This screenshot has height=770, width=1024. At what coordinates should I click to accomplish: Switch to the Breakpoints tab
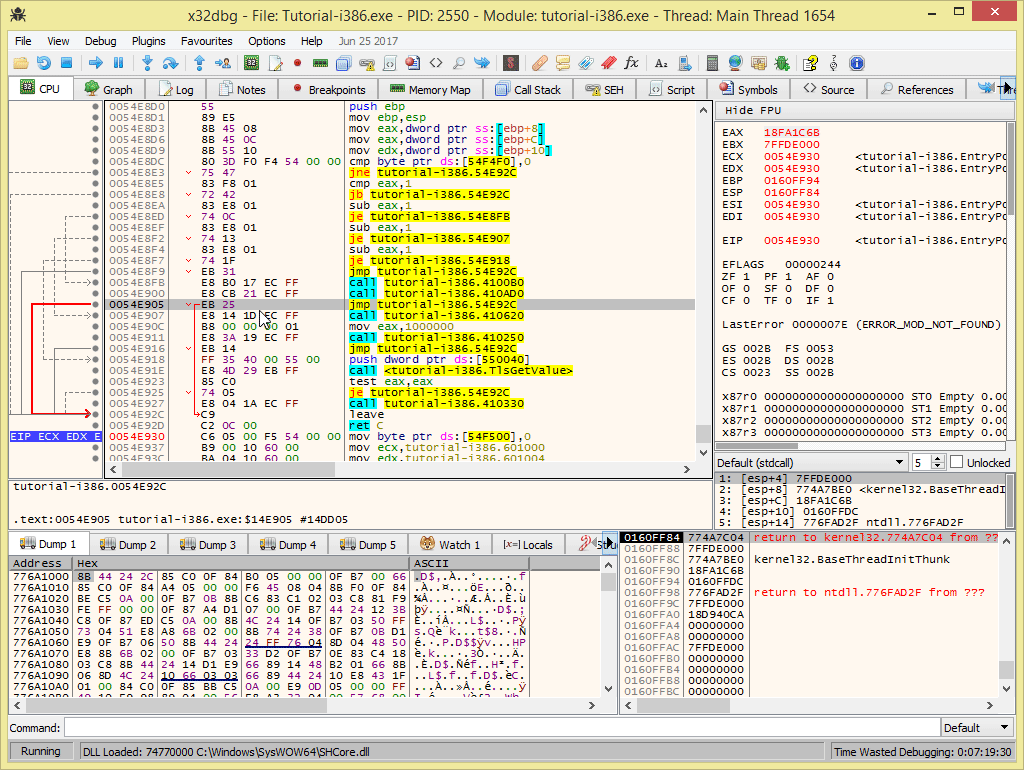(328, 90)
